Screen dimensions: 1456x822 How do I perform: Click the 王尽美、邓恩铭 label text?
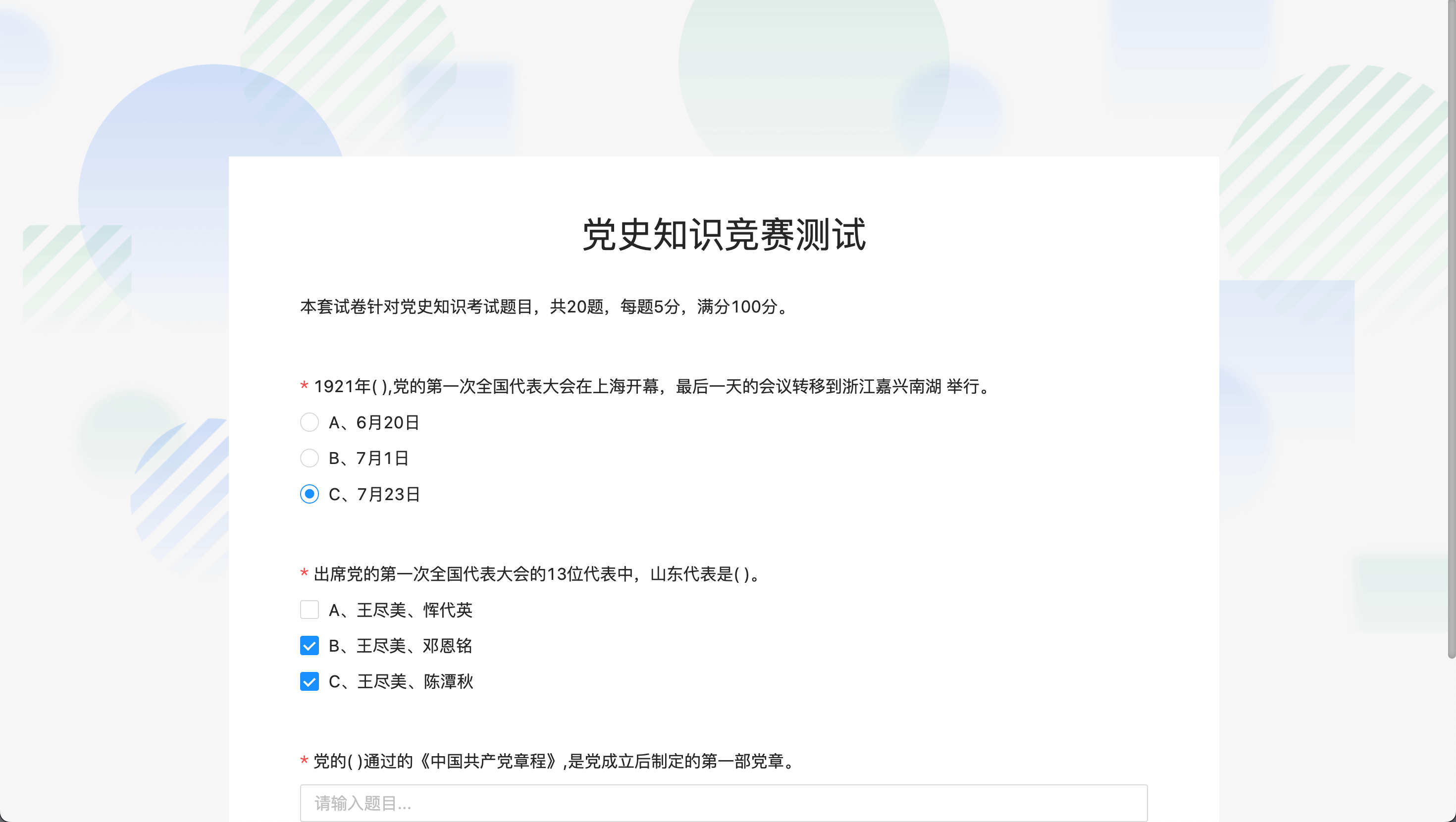pos(414,646)
